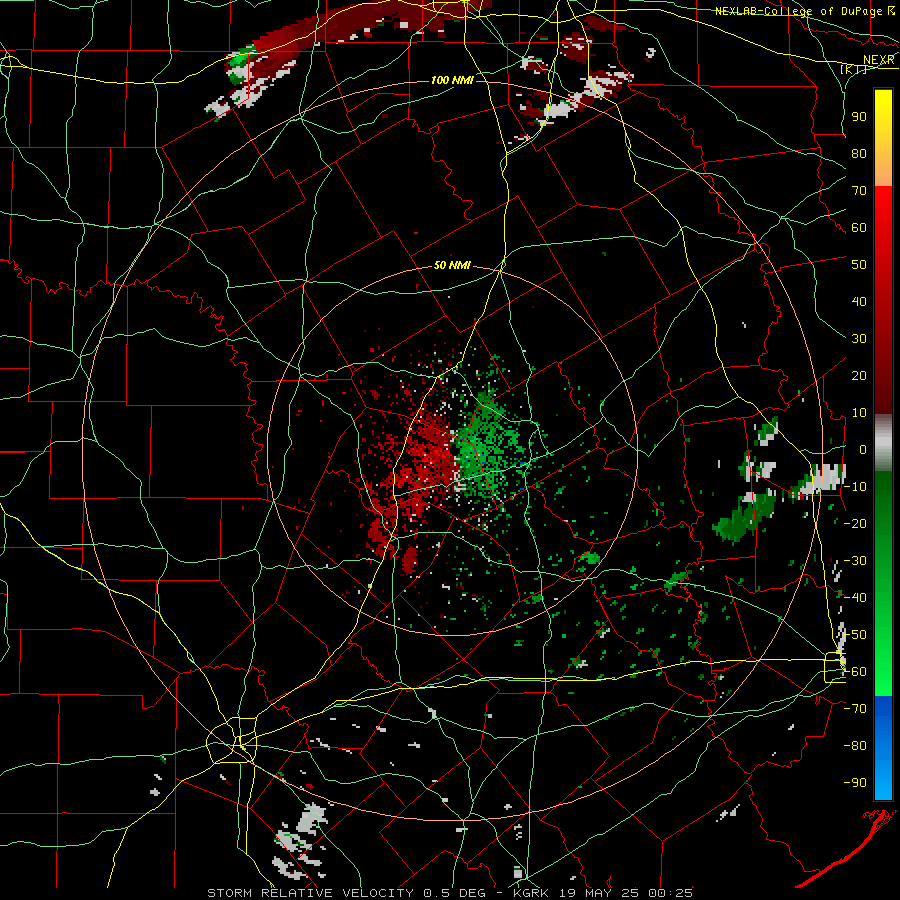Click the 60 value on the velocity scale

point(859,227)
